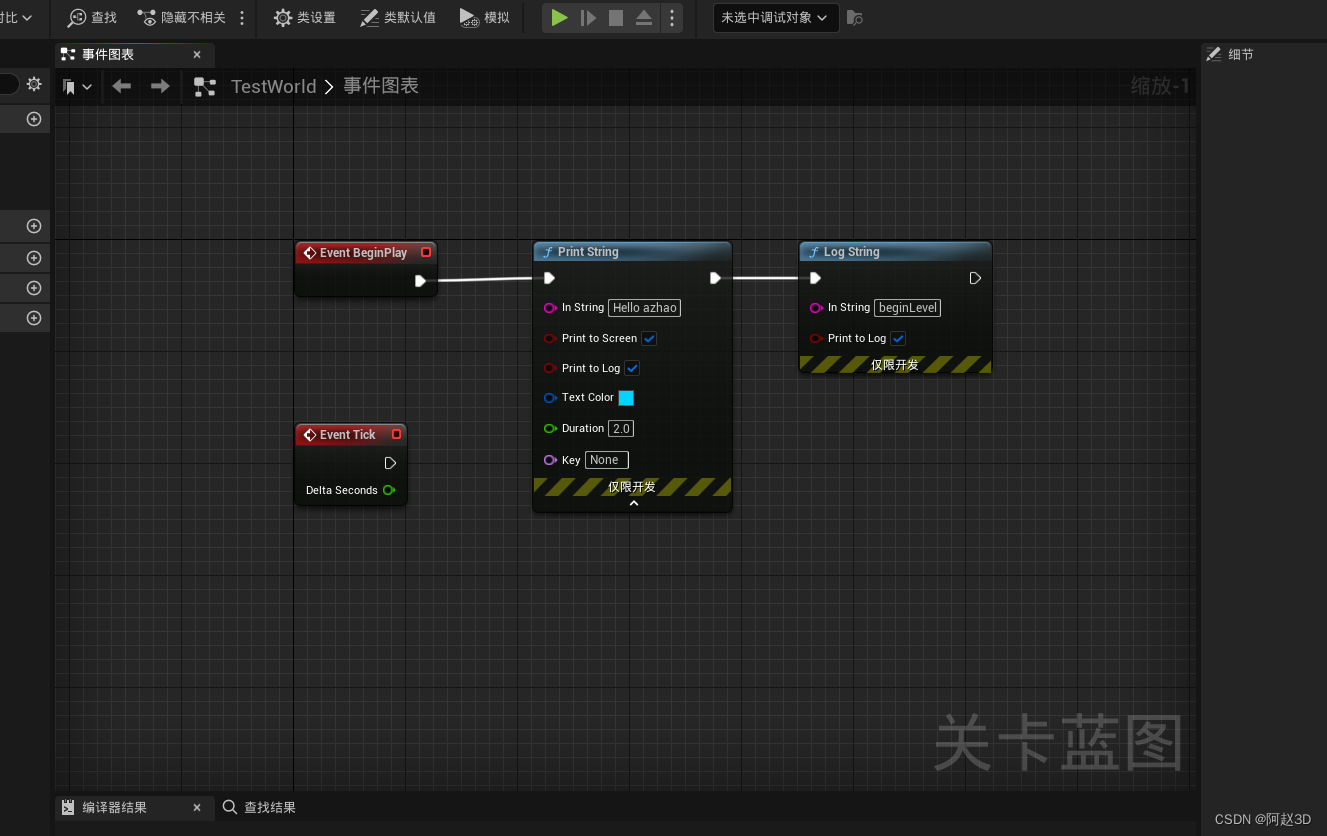
Task: Click the Text Color blue pin
Action: pos(550,398)
